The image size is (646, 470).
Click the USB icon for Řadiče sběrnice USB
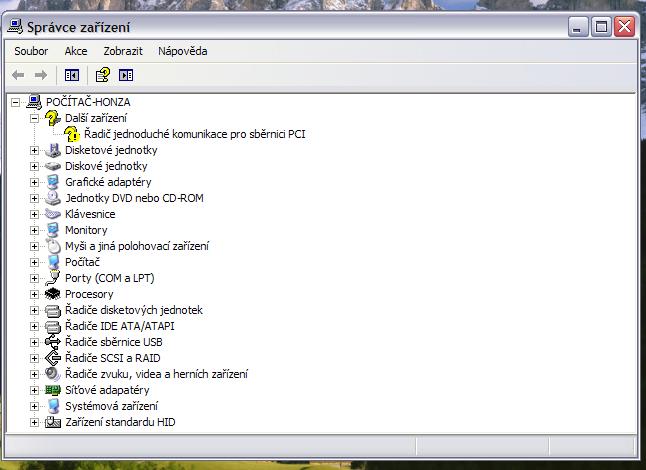(x=53, y=342)
